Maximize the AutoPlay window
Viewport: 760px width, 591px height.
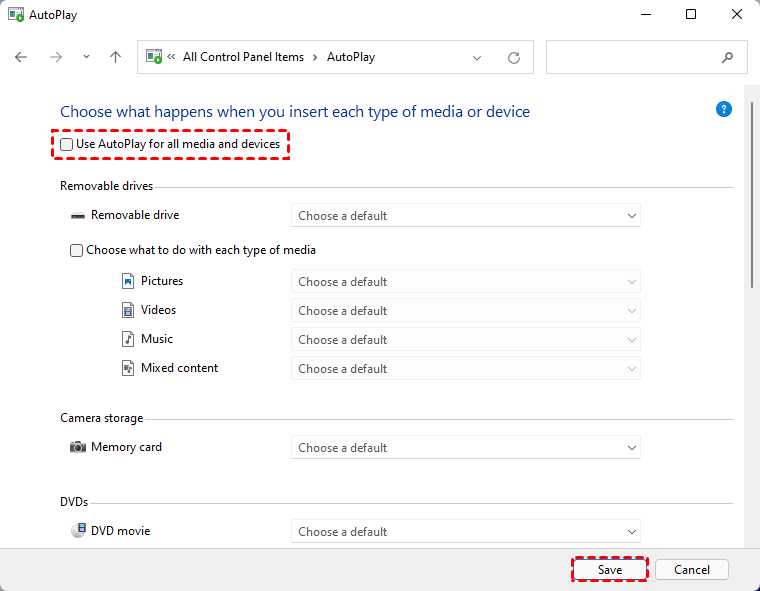[x=691, y=15]
